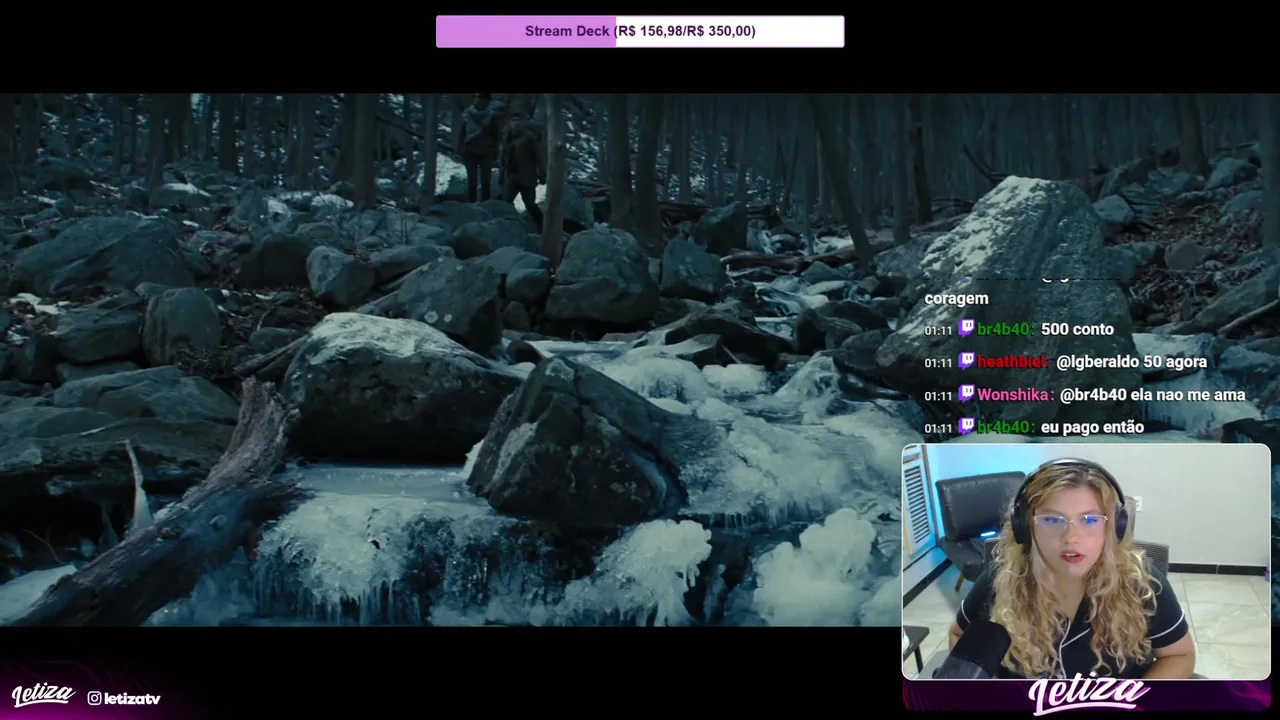Click the Twitch badge beside heathbiel
The width and height of the screenshot is (1280, 720).
click(966, 361)
